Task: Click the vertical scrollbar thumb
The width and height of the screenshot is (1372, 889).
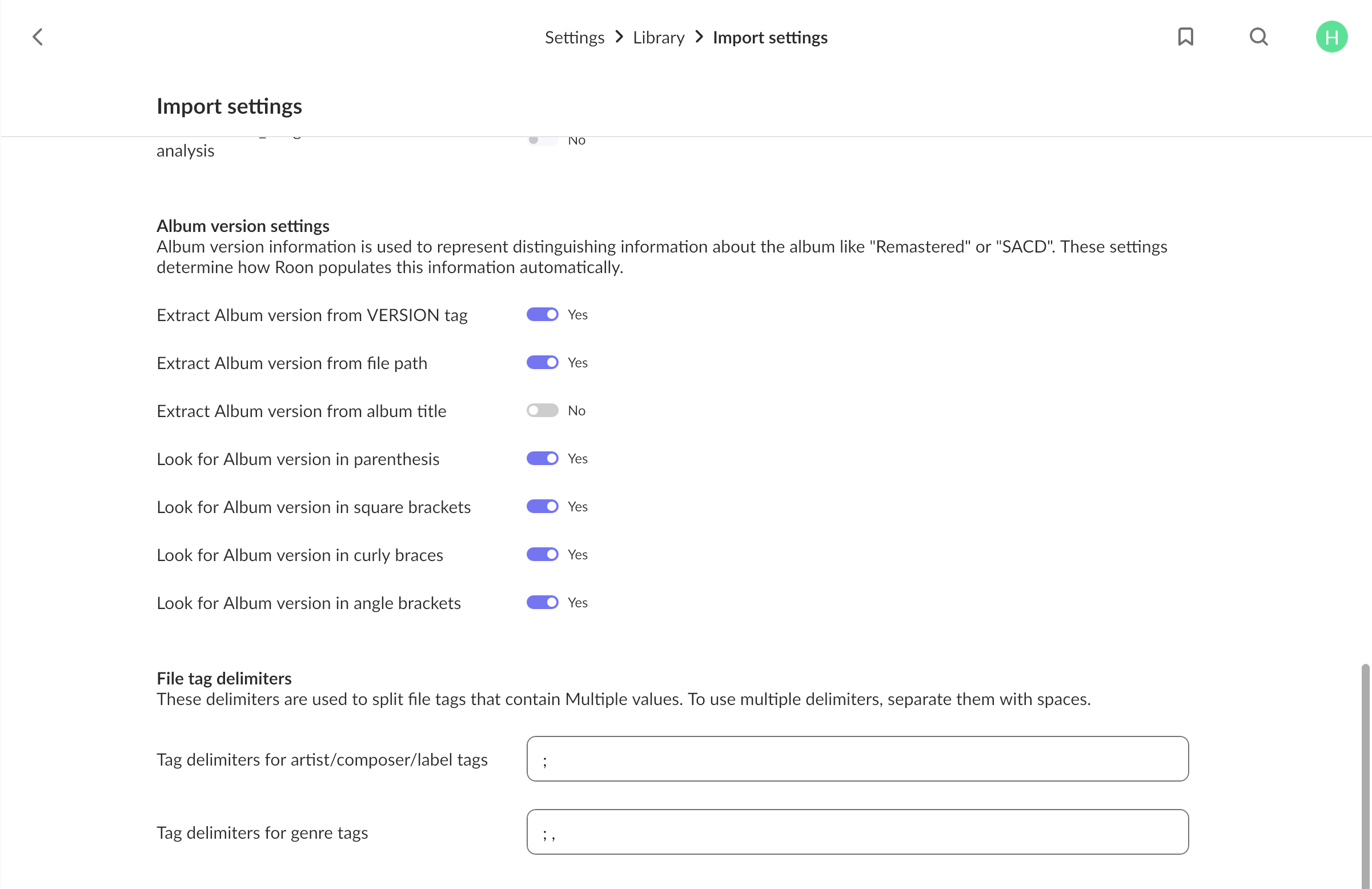Action: click(x=1366, y=776)
